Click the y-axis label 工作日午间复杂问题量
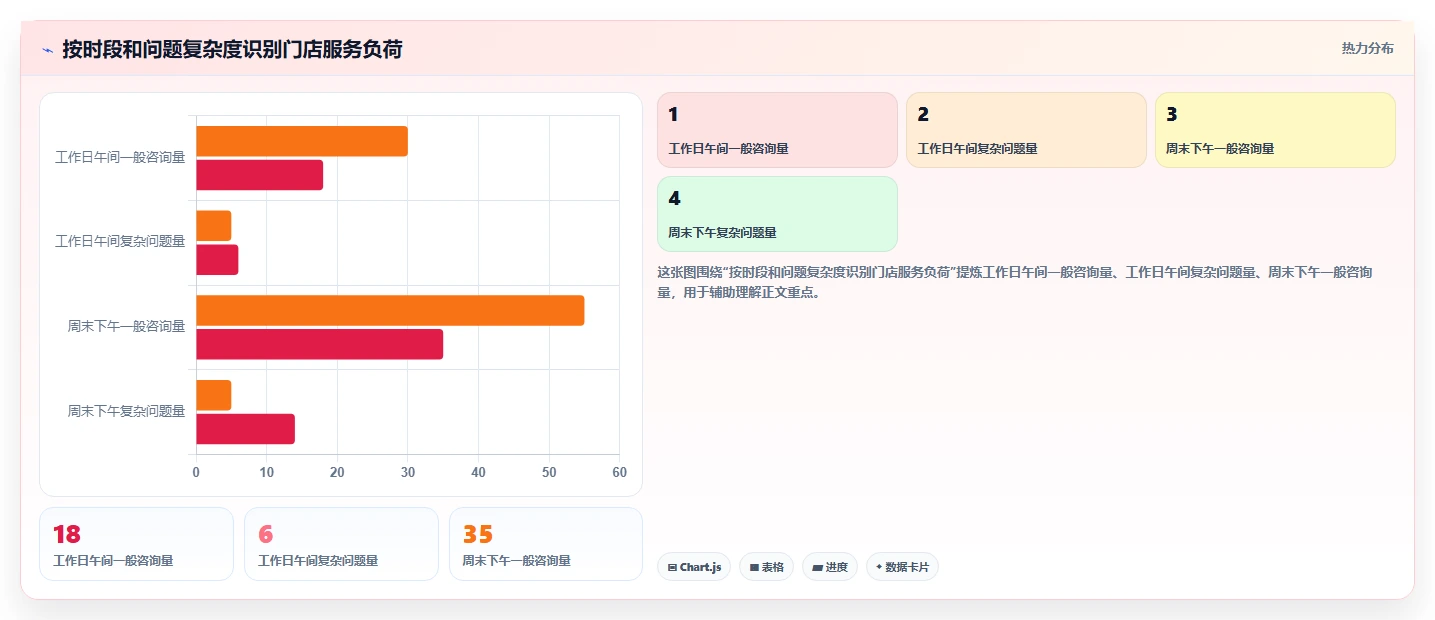 click(x=120, y=242)
